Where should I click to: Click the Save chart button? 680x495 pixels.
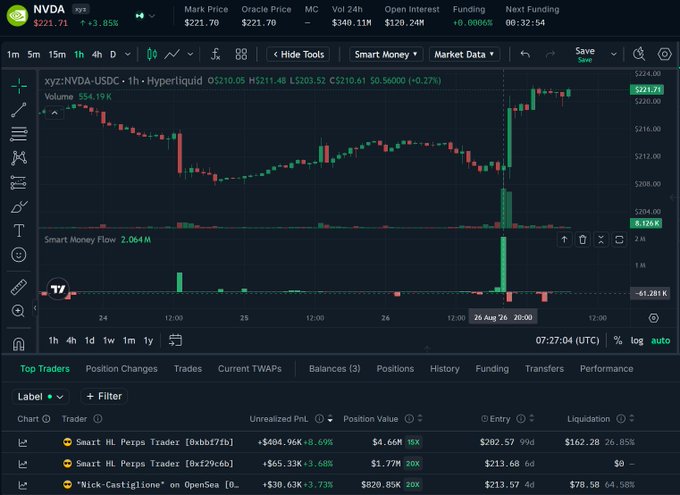pos(585,54)
